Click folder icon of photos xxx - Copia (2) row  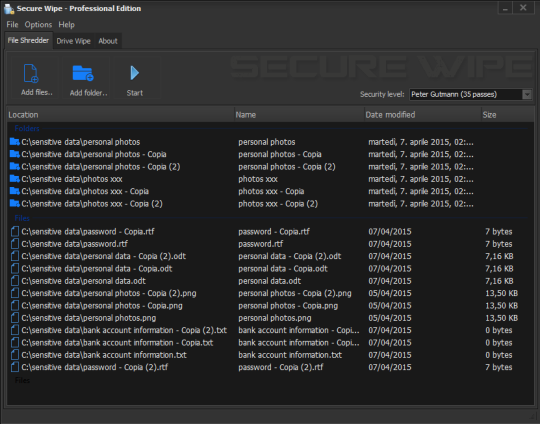pyautogui.click(x=14, y=203)
